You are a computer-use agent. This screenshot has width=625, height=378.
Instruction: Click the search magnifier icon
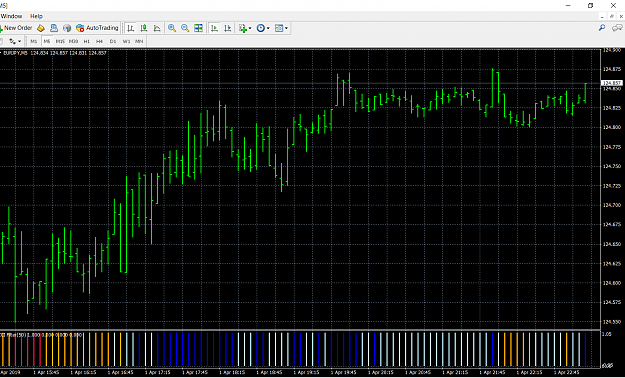[602, 28]
